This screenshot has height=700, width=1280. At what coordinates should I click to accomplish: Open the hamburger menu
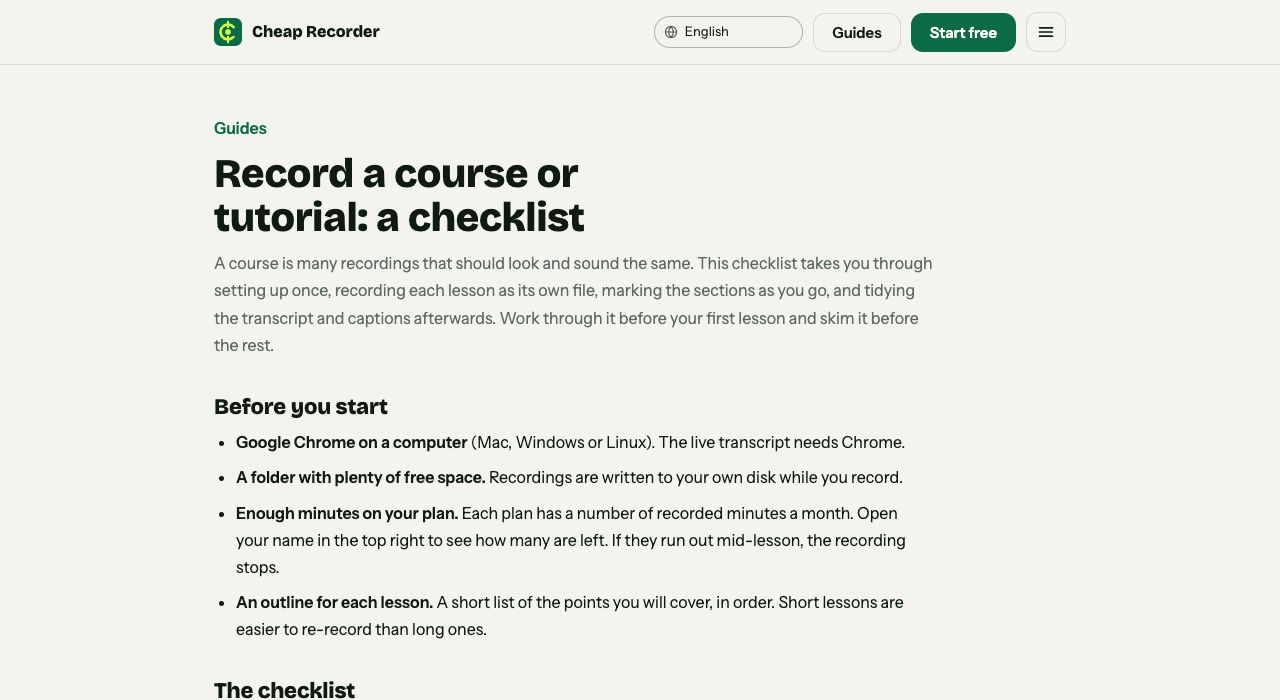(x=1046, y=32)
